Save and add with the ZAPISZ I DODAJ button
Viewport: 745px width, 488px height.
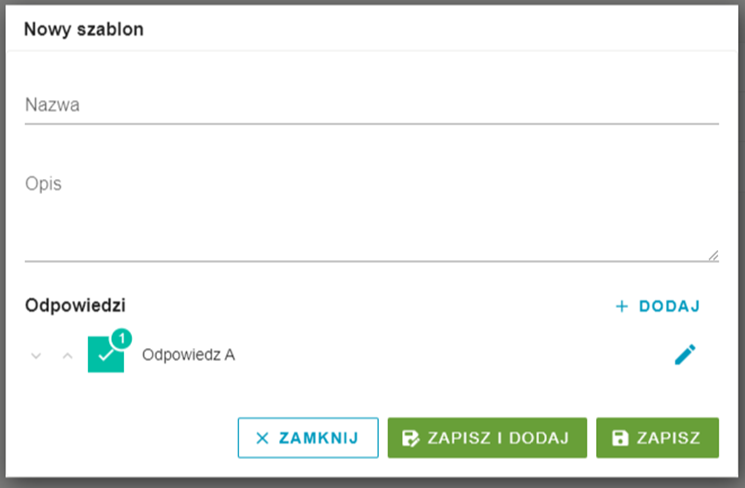[487, 438]
